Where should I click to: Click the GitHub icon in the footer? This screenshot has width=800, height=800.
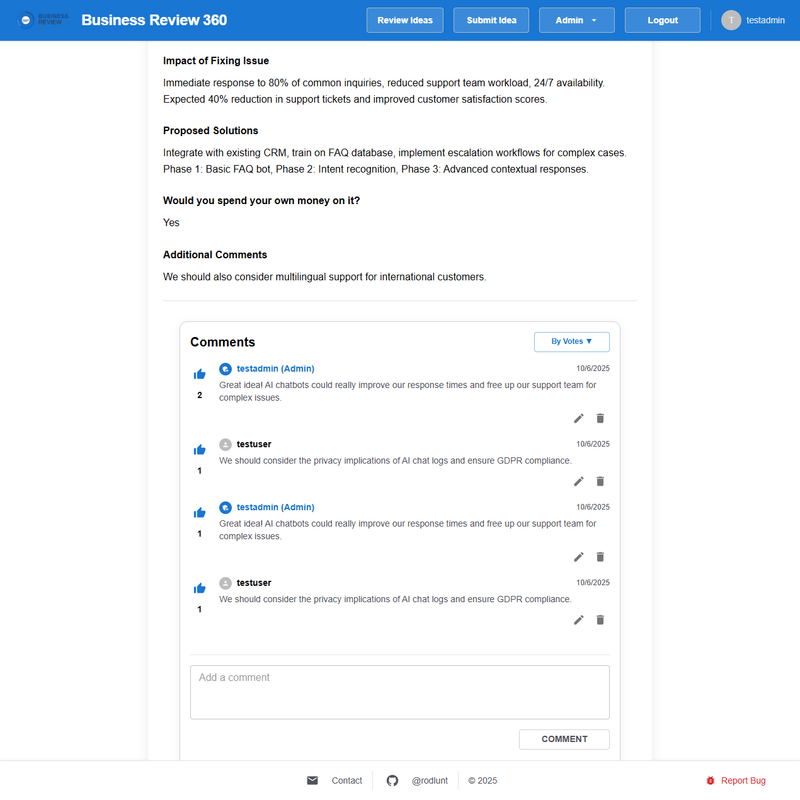(391, 780)
